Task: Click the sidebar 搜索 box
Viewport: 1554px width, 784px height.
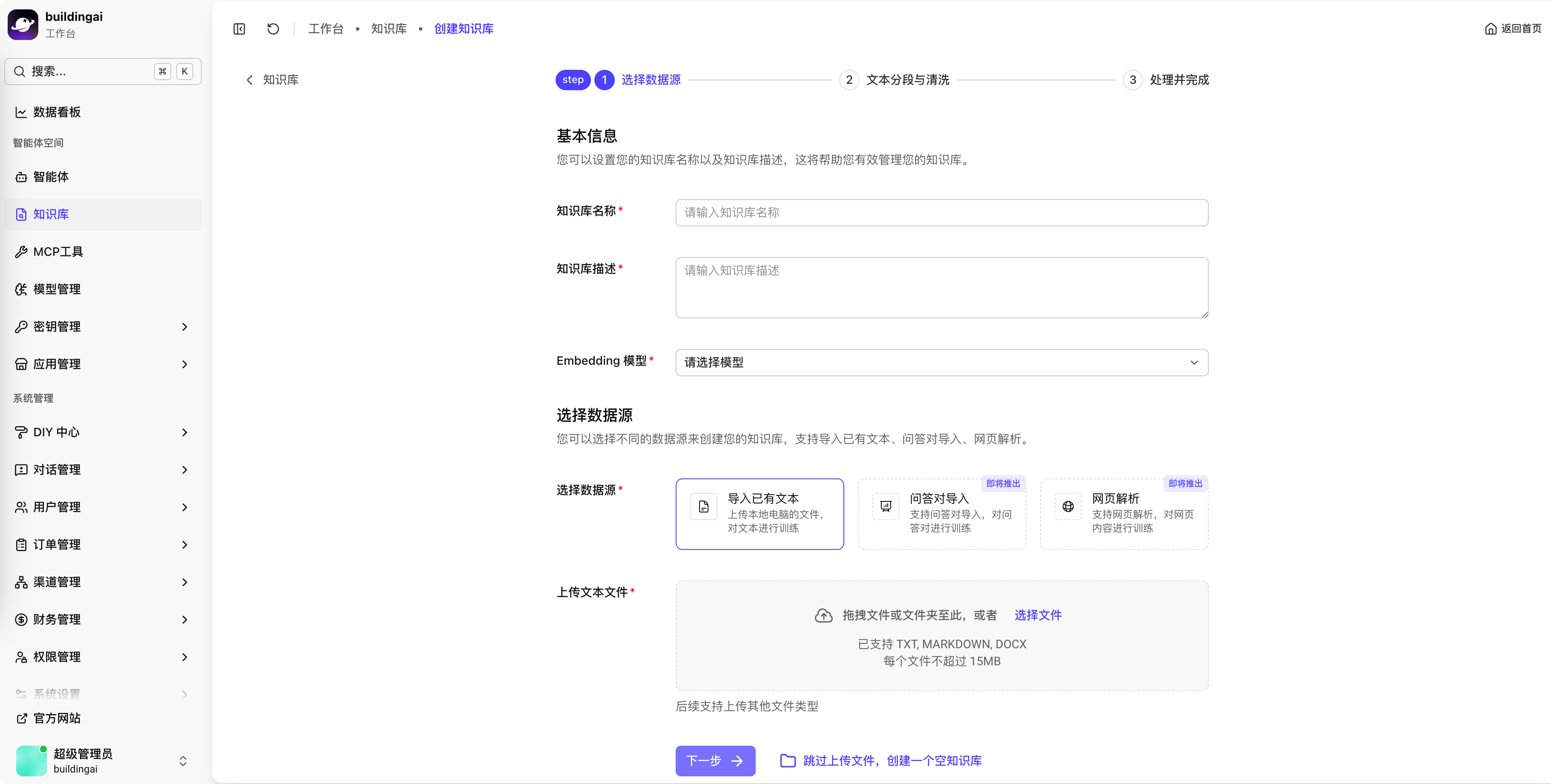Action: (x=103, y=72)
